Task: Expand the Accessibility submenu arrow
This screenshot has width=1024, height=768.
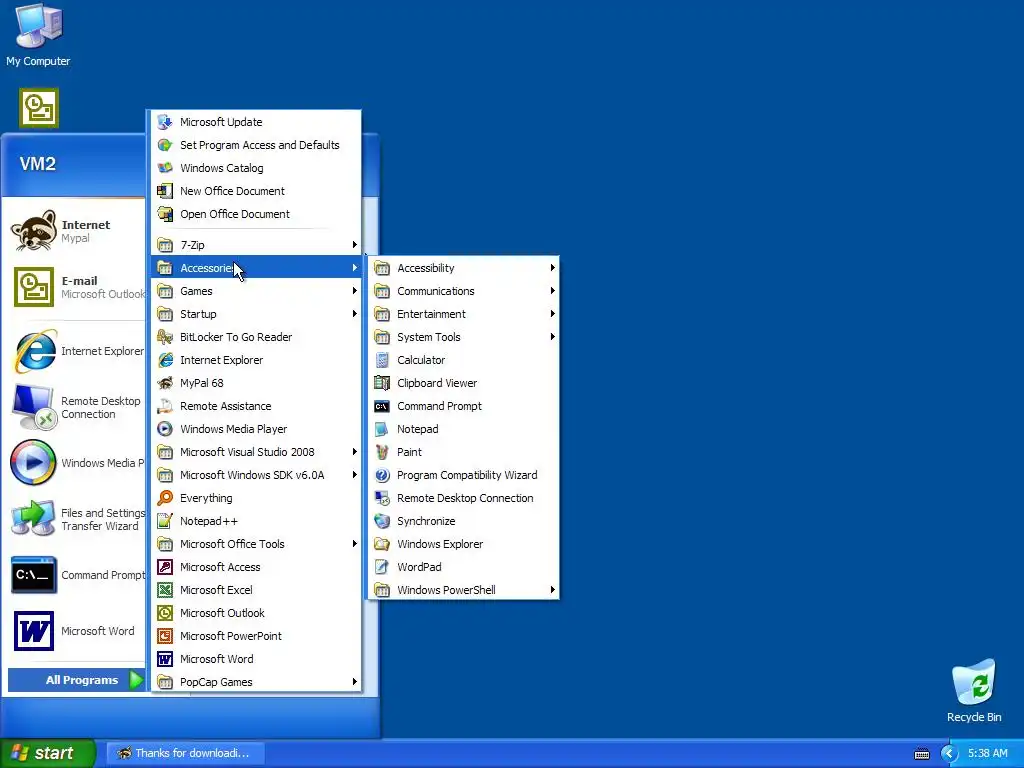Action: 552,268
